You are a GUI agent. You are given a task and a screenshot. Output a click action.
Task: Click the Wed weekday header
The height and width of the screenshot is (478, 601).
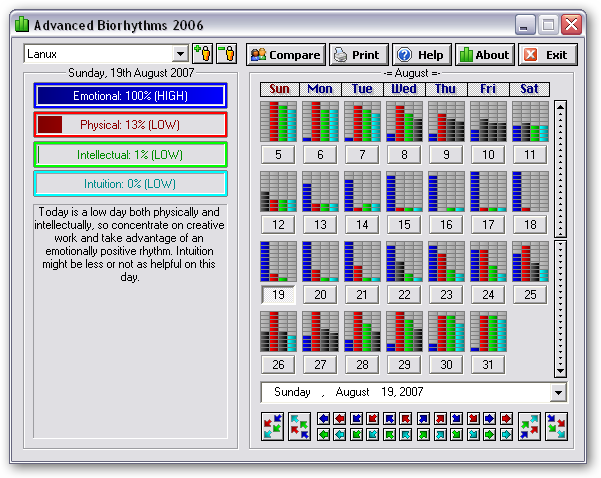(x=404, y=89)
